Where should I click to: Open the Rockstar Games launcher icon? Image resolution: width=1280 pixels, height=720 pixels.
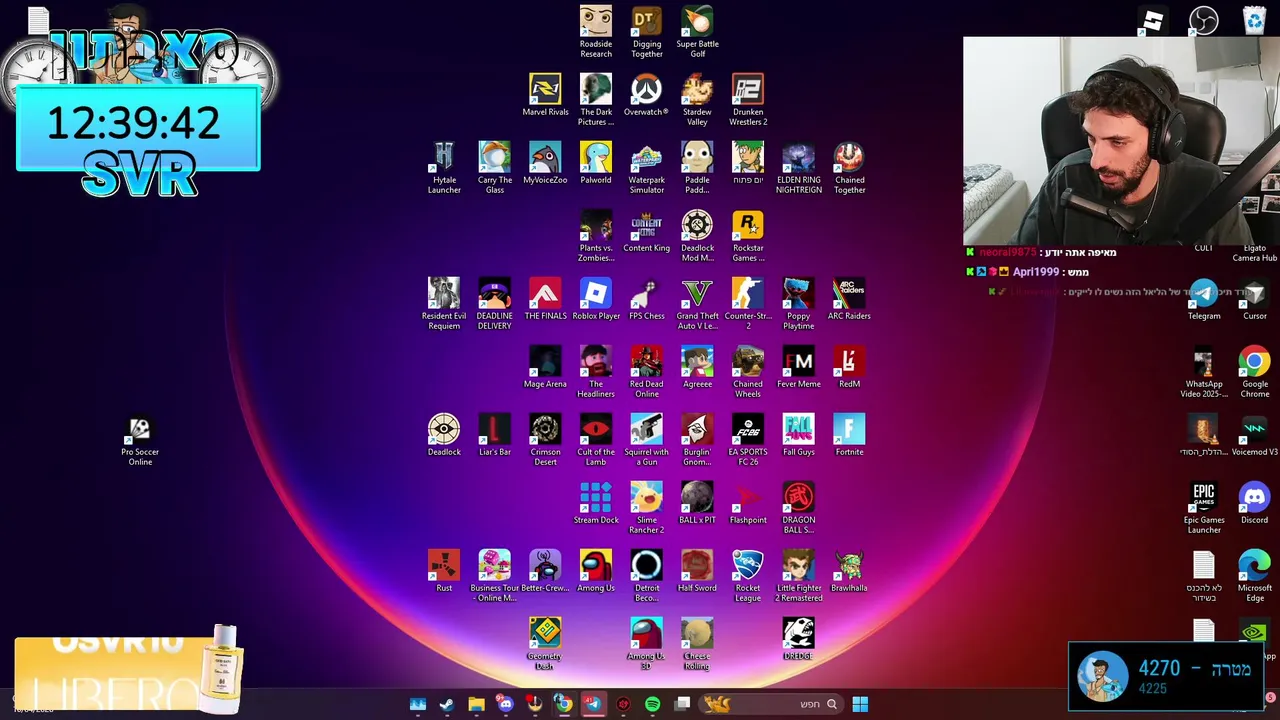(x=748, y=236)
